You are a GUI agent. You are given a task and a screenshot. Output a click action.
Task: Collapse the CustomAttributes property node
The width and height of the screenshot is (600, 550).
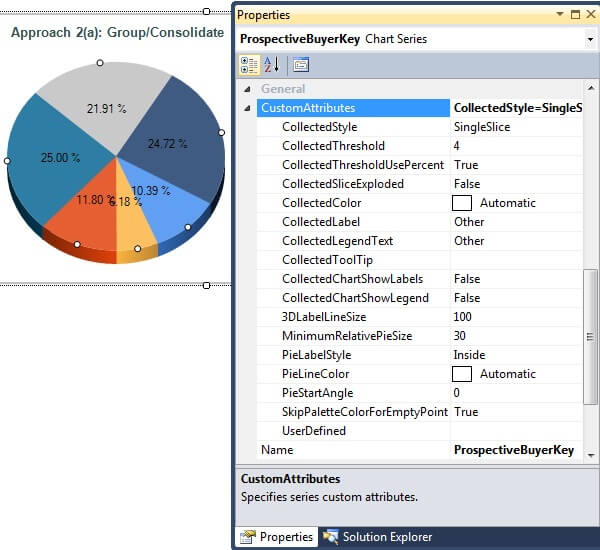click(x=247, y=108)
